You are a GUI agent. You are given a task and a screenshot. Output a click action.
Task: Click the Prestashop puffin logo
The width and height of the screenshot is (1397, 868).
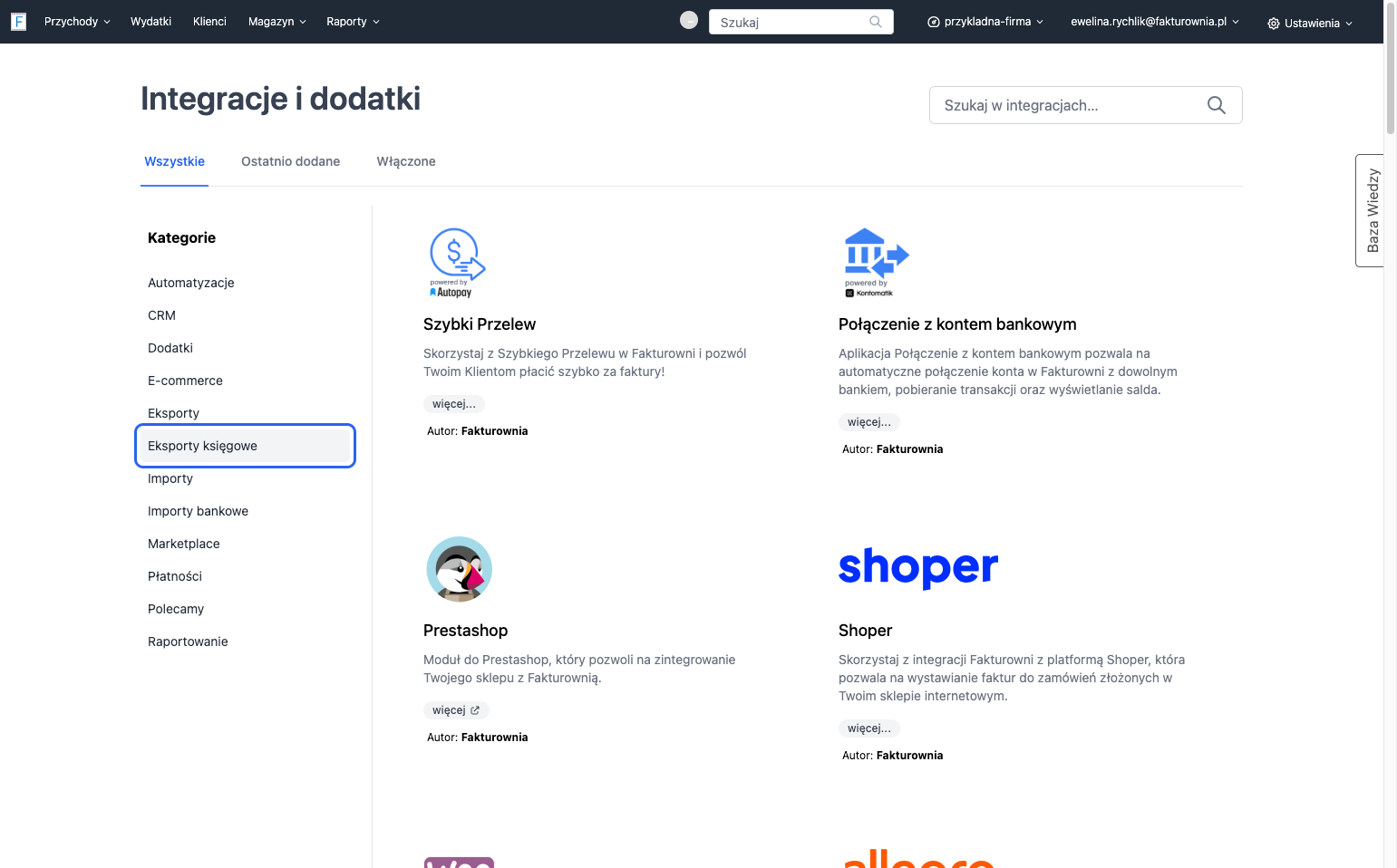460,569
